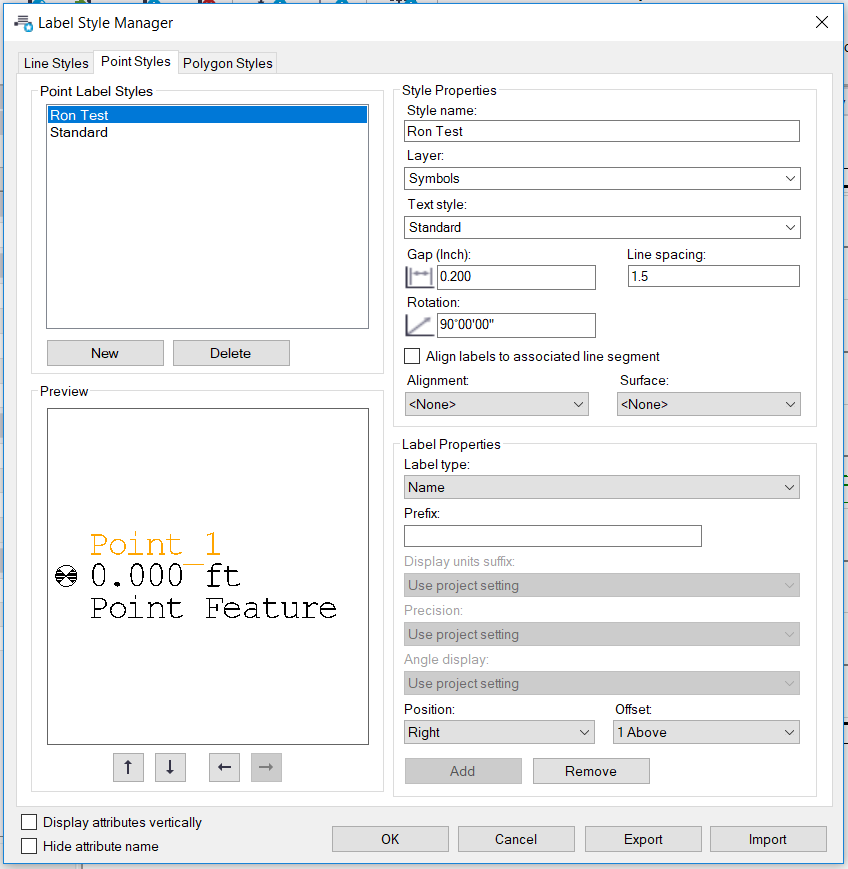Click the Style name input field

(602, 131)
